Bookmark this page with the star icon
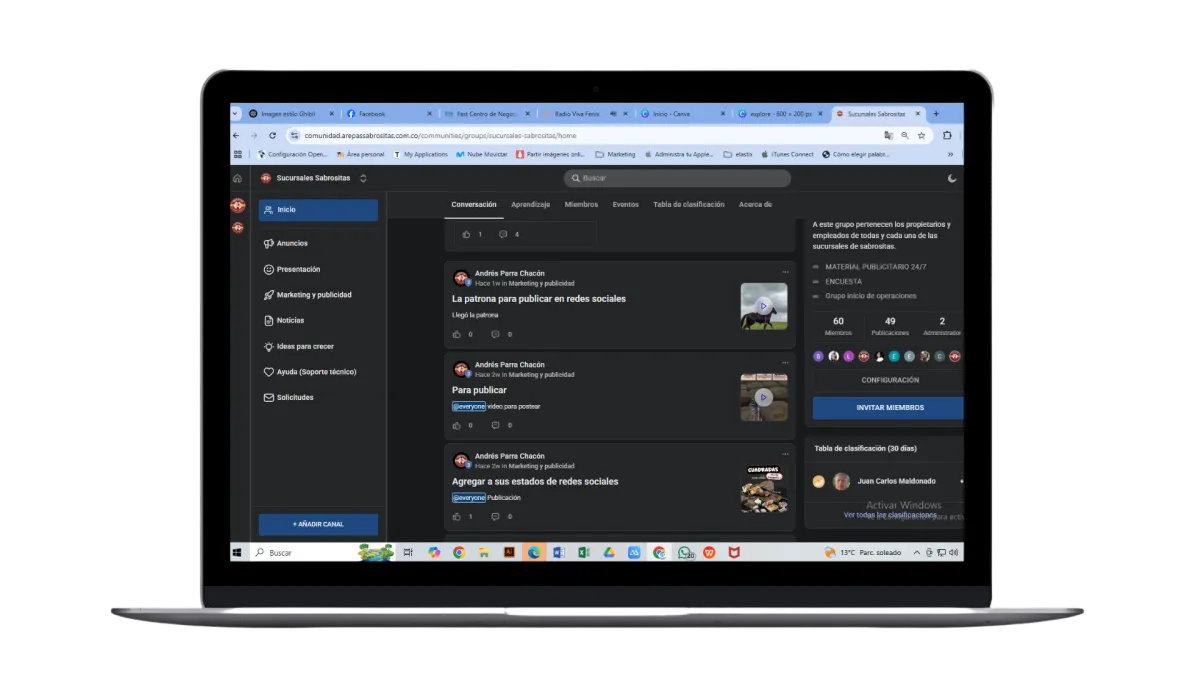1200x675 pixels. point(922,135)
